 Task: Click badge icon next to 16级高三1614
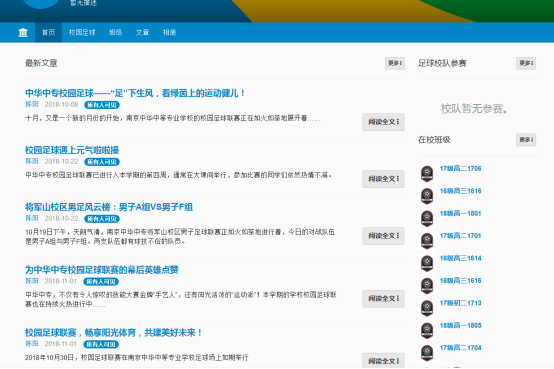(x=427, y=263)
